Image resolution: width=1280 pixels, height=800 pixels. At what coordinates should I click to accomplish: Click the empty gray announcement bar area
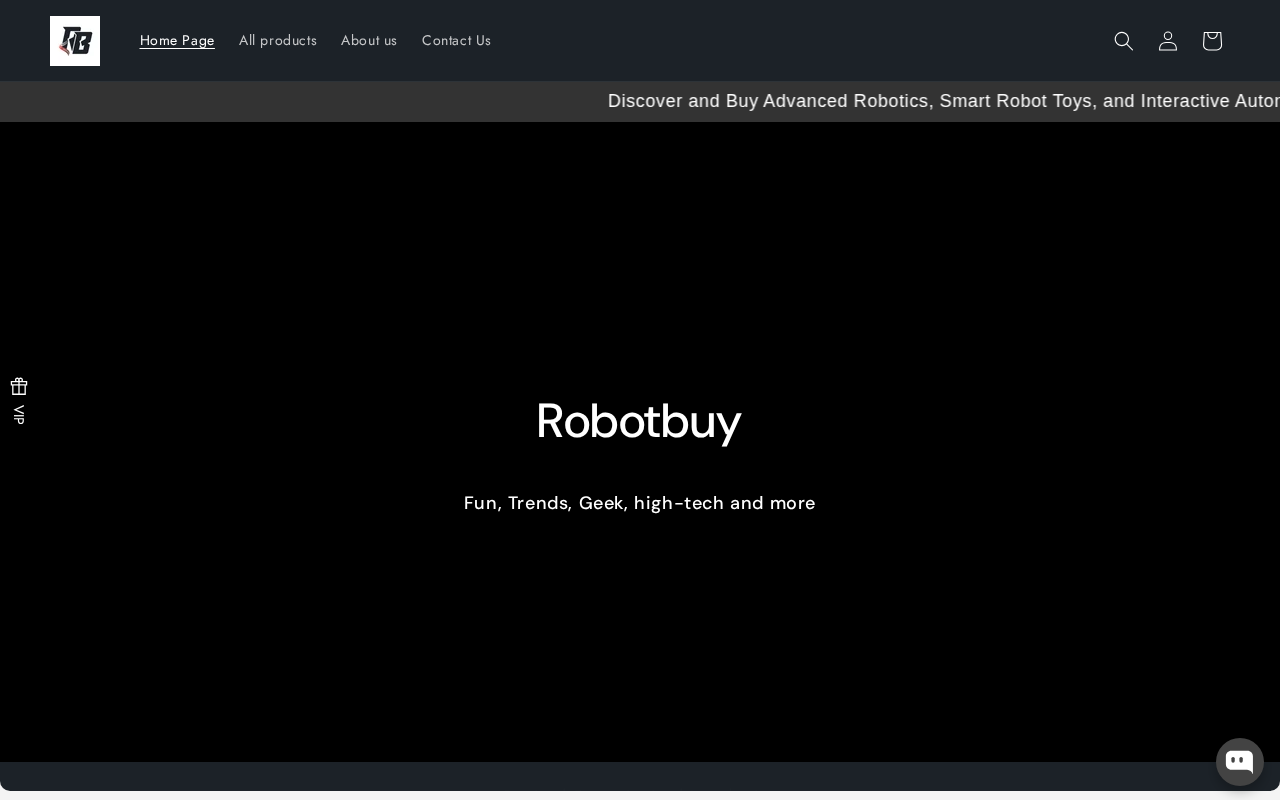[300, 101]
